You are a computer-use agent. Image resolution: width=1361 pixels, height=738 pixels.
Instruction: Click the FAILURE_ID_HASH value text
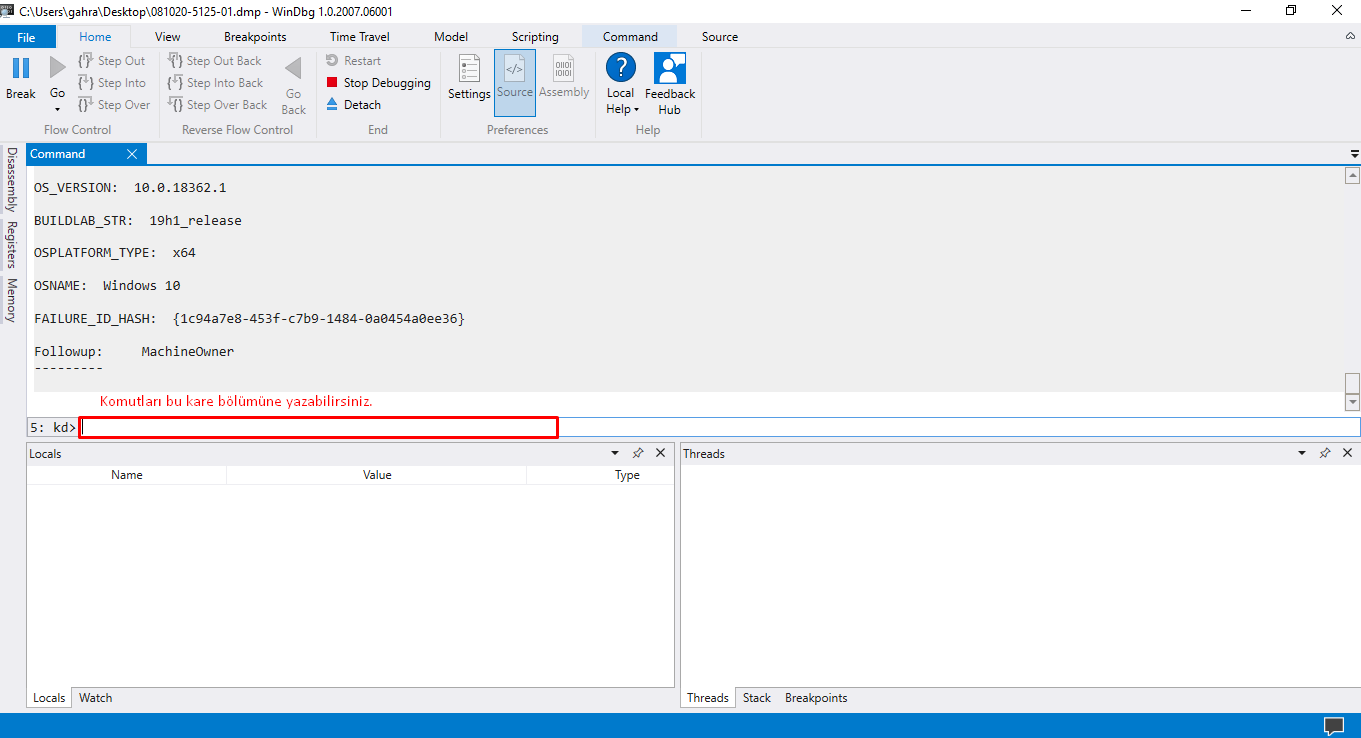tap(318, 318)
